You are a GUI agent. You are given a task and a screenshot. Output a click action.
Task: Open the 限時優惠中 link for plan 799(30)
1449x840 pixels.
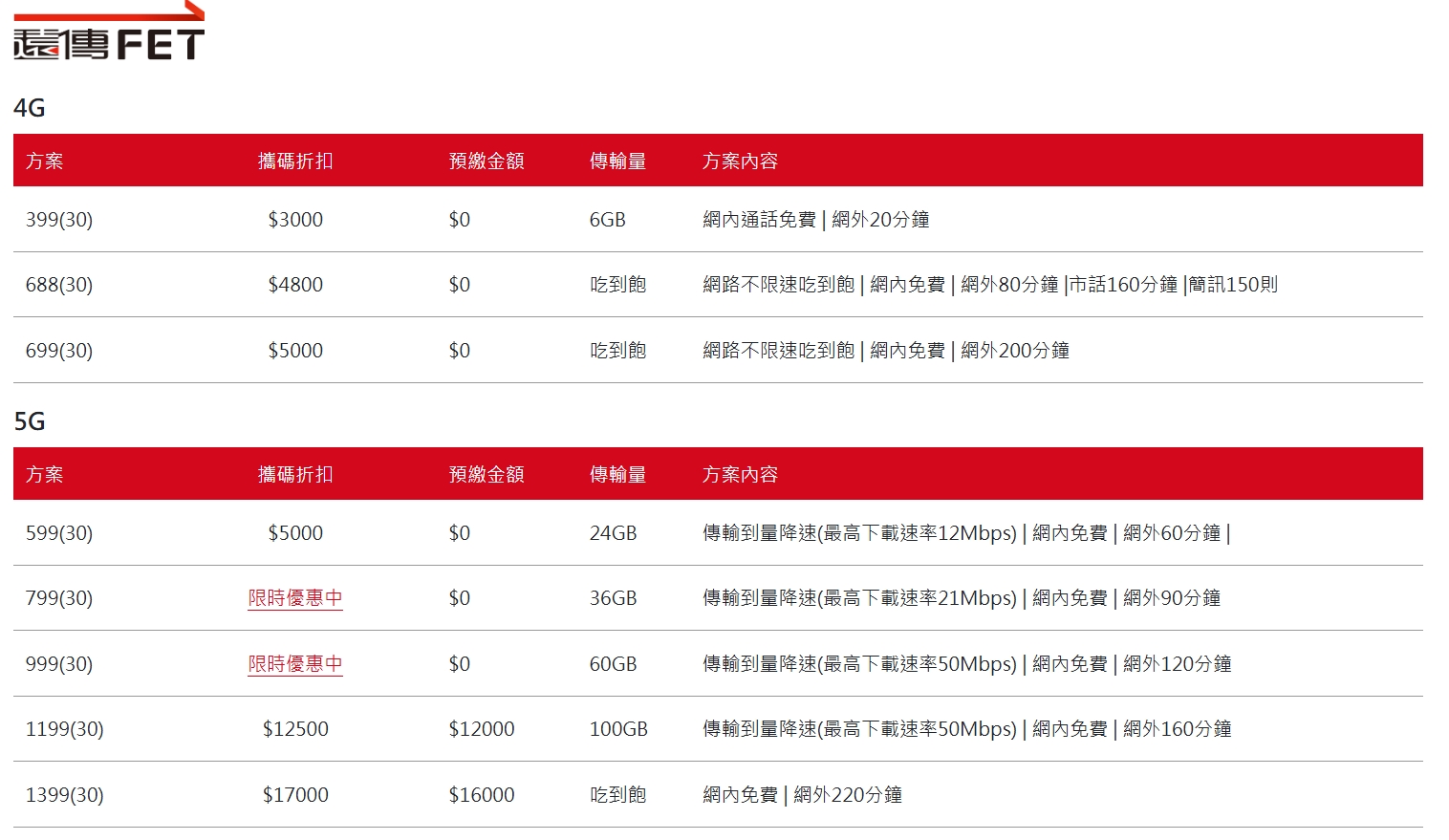[295, 598]
